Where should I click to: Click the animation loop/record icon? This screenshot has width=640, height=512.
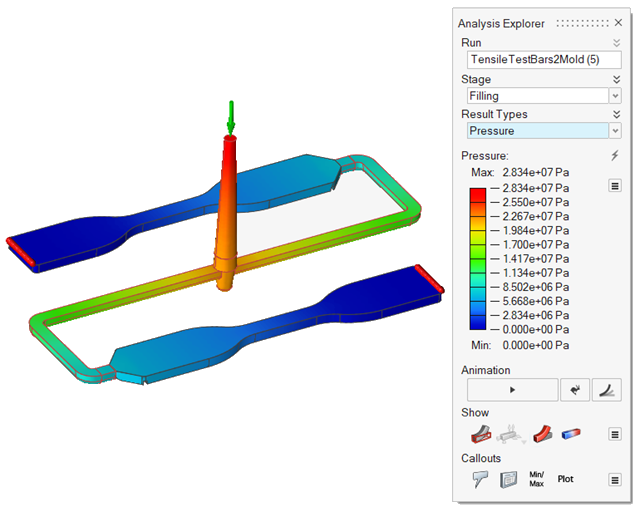tap(576, 390)
